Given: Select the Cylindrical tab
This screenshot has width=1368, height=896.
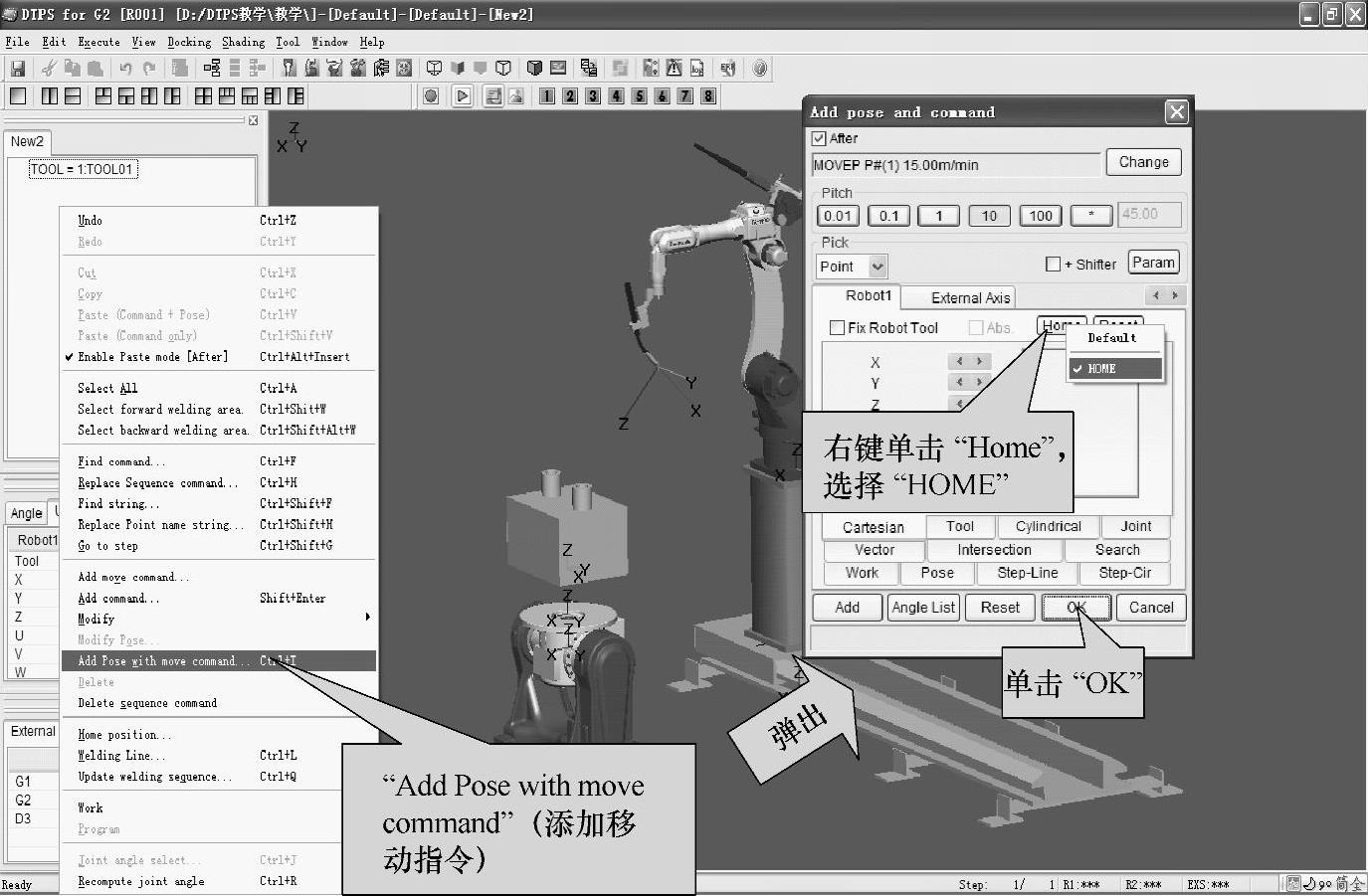Looking at the screenshot, I should pyautogui.click(x=1048, y=526).
